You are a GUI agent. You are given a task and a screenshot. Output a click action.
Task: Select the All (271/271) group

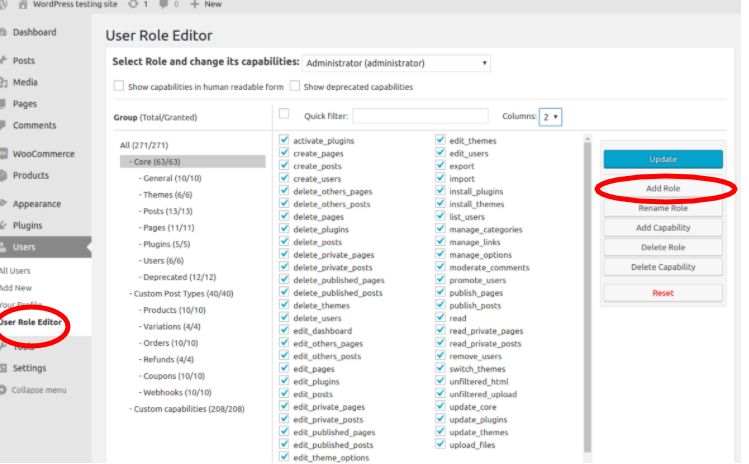pyautogui.click(x=144, y=145)
